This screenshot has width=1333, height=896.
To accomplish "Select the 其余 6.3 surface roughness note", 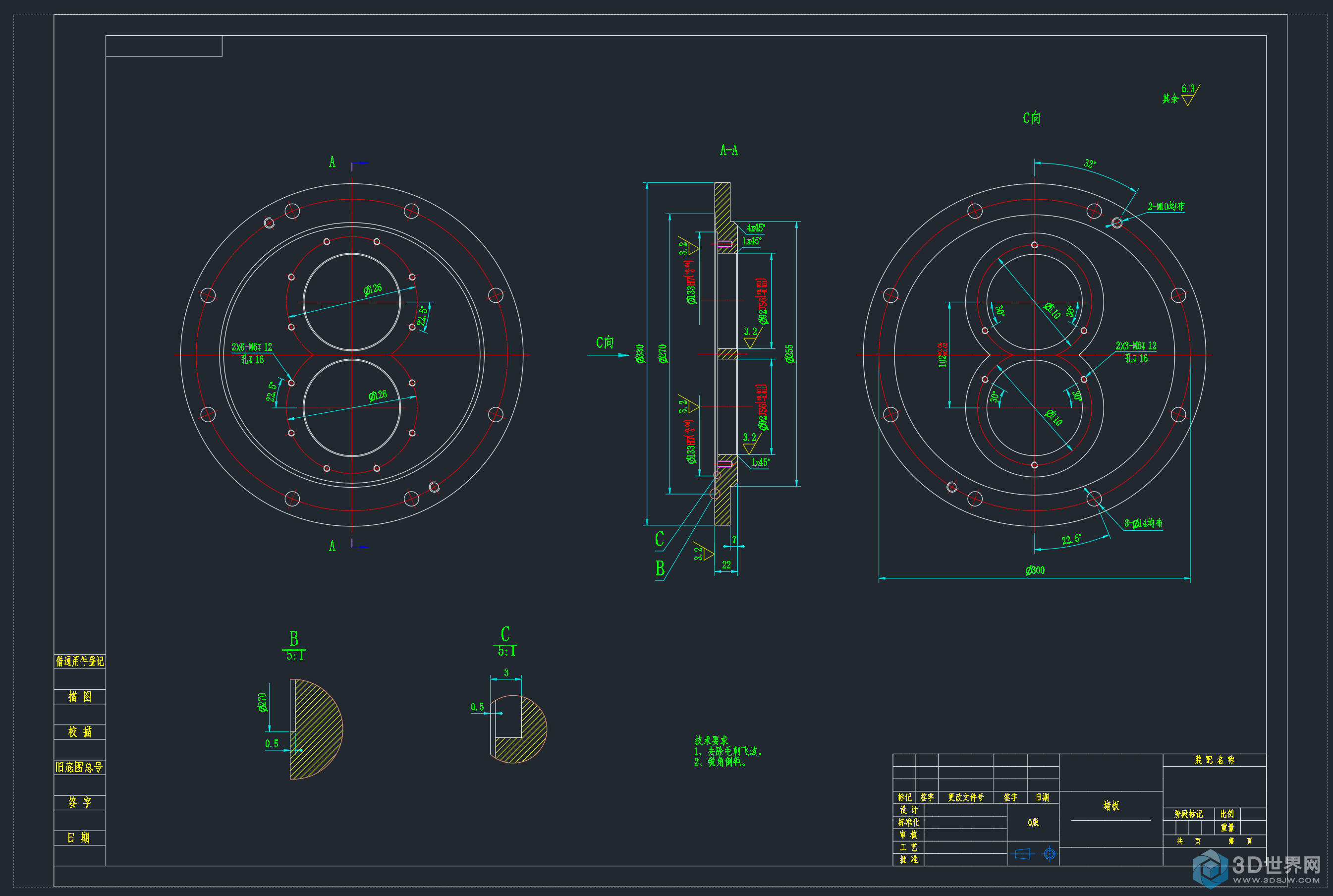I will pyautogui.click(x=1181, y=95).
